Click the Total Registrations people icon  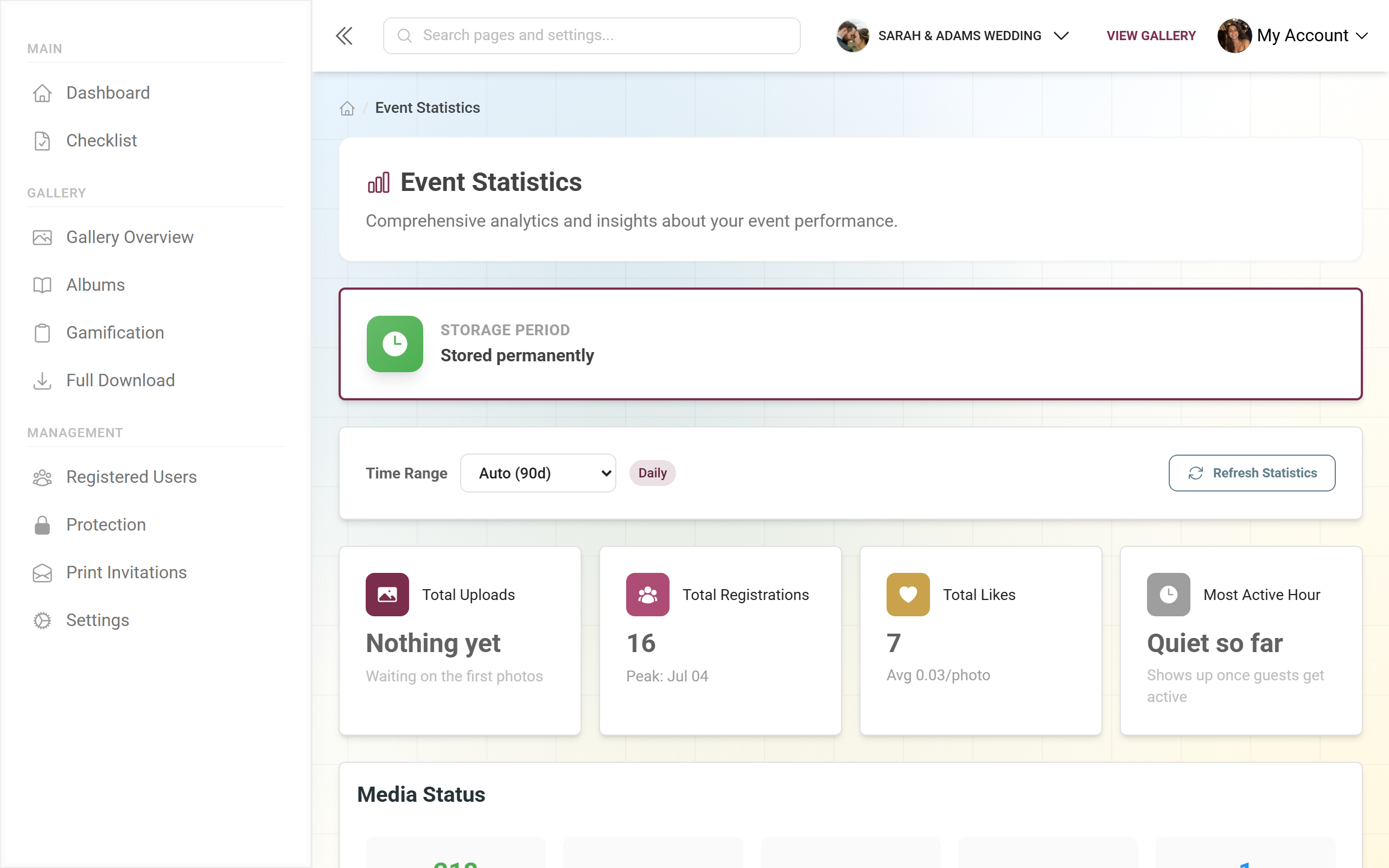(647, 594)
